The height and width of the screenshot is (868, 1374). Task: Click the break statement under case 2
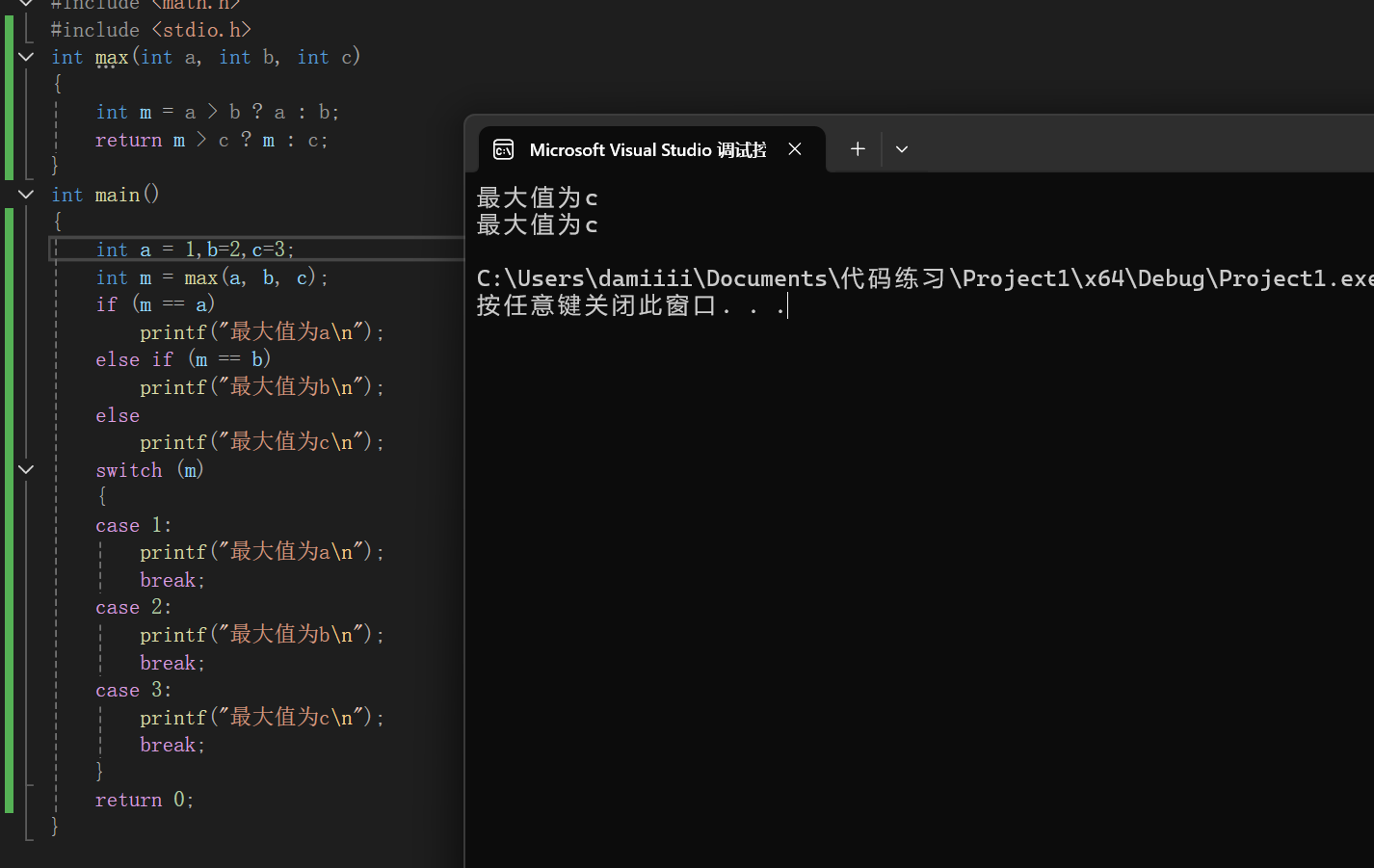(172, 663)
